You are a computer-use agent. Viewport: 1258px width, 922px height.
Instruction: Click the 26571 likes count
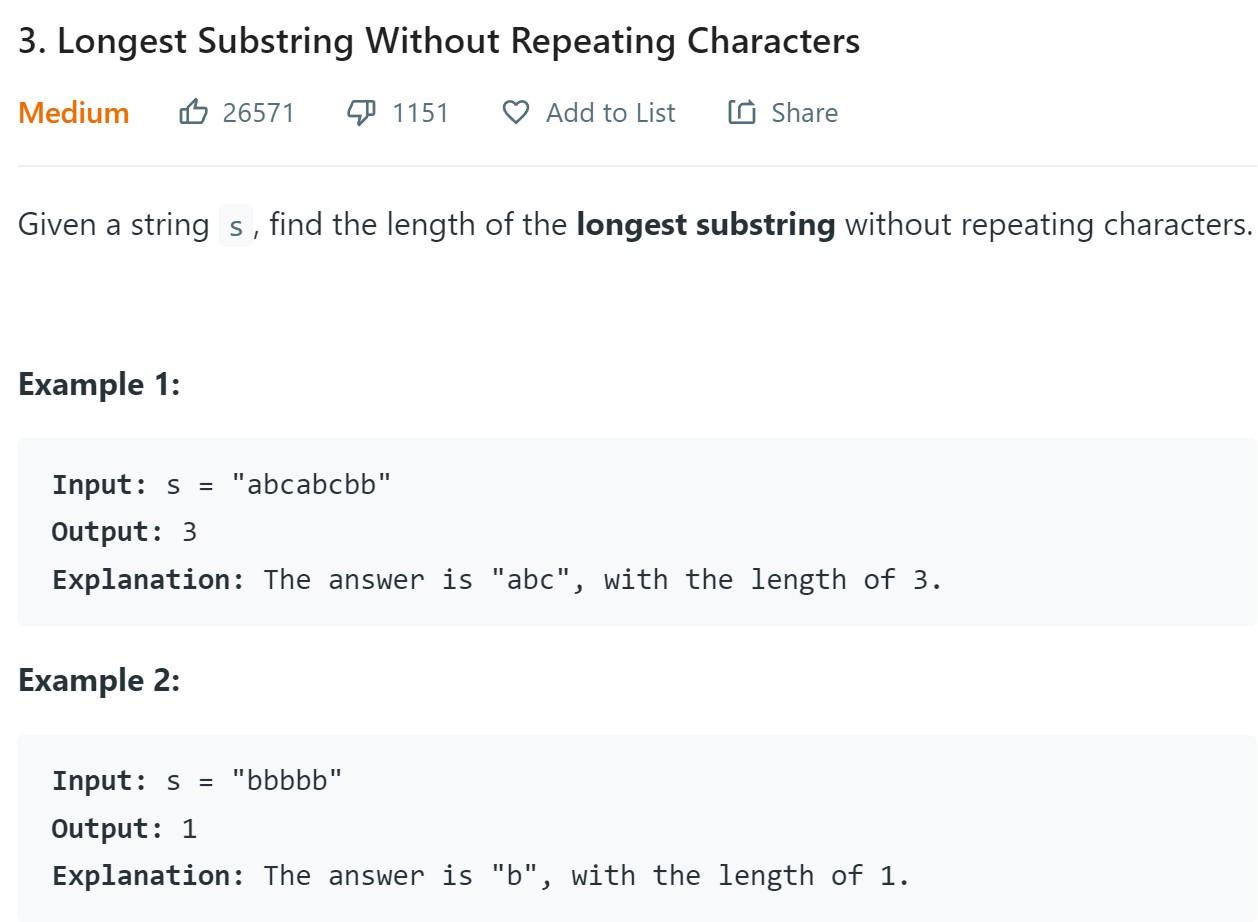tap(258, 113)
